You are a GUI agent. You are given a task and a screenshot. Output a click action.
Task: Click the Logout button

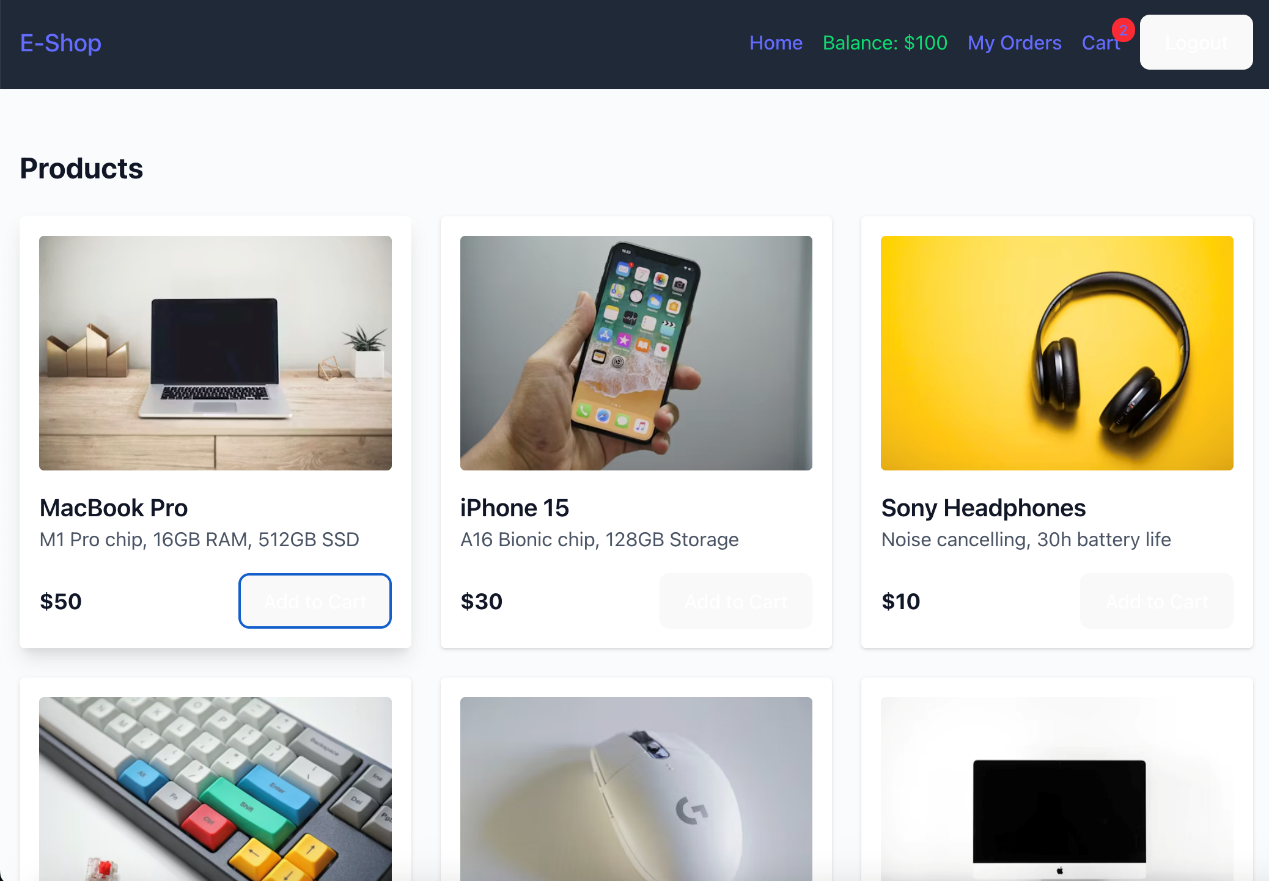coord(1196,43)
